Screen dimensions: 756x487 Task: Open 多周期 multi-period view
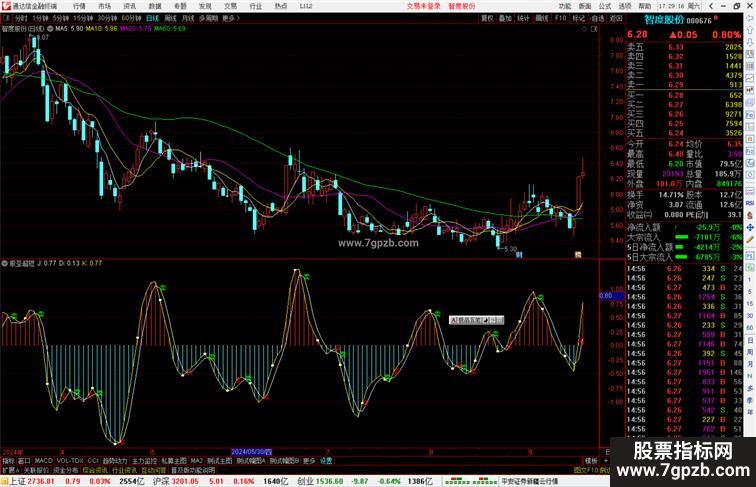click(208, 18)
